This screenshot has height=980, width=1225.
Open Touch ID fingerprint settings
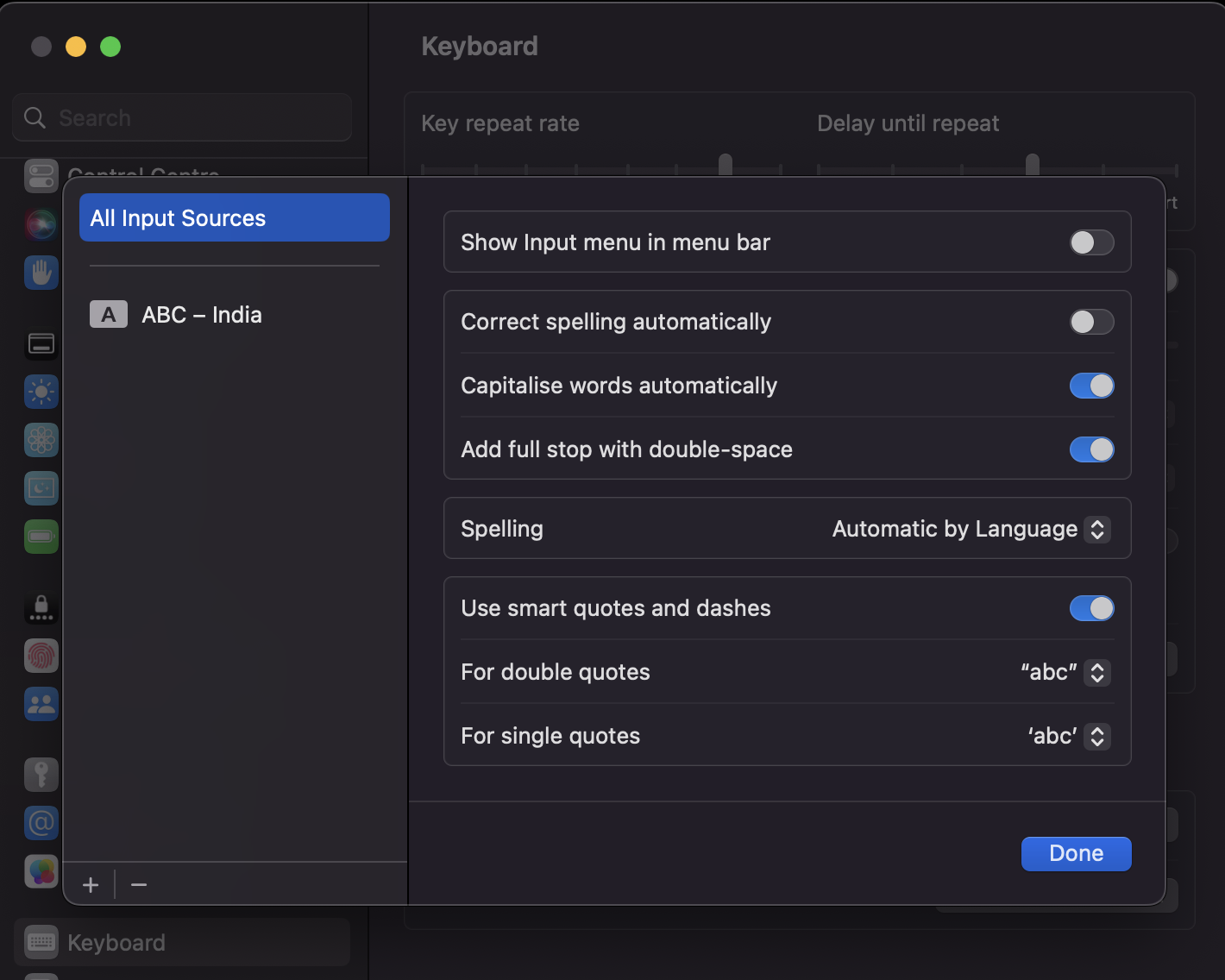pyautogui.click(x=41, y=656)
